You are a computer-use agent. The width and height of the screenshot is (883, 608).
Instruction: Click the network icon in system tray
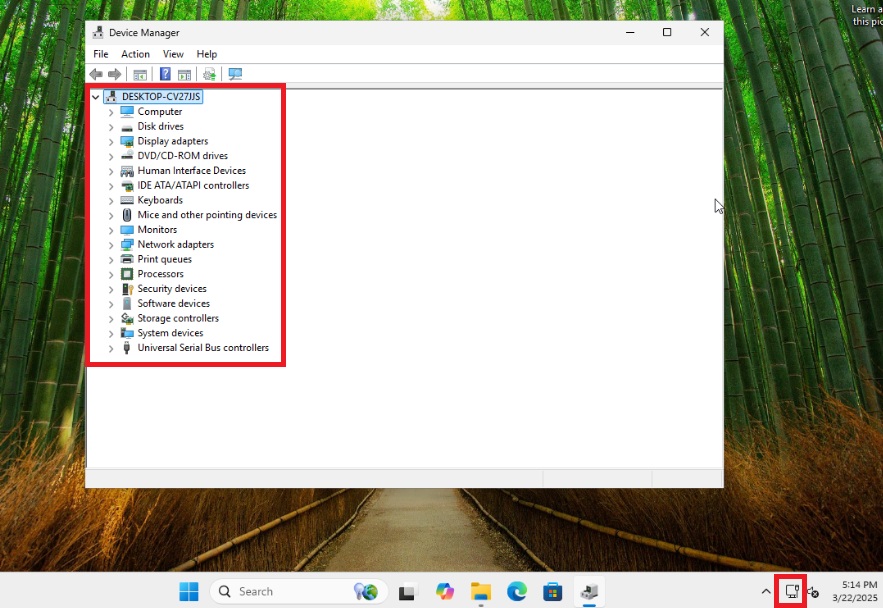point(791,591)
